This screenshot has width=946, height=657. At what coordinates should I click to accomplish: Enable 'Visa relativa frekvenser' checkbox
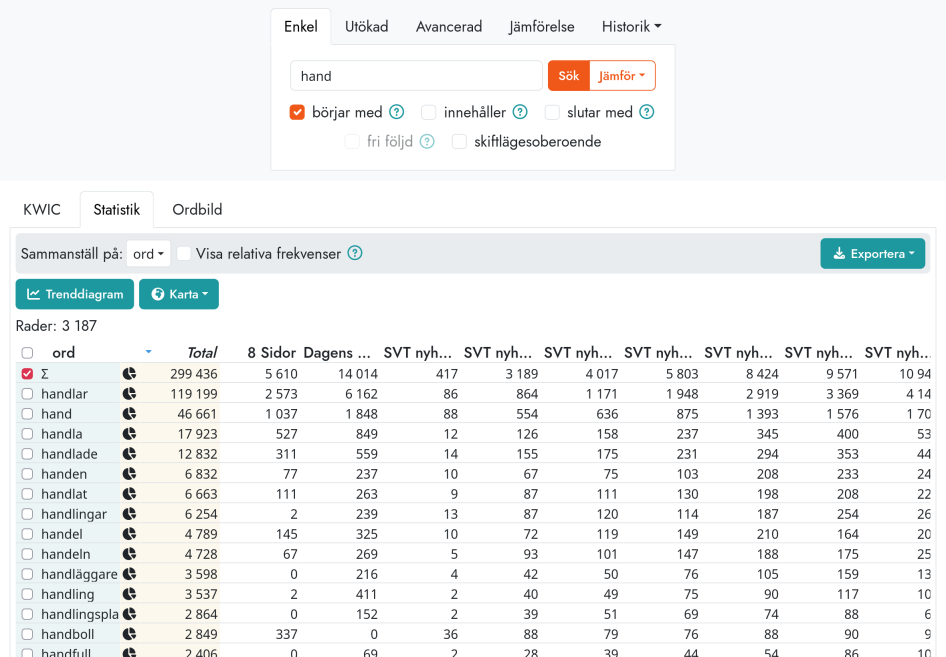[x=184, y=254]
